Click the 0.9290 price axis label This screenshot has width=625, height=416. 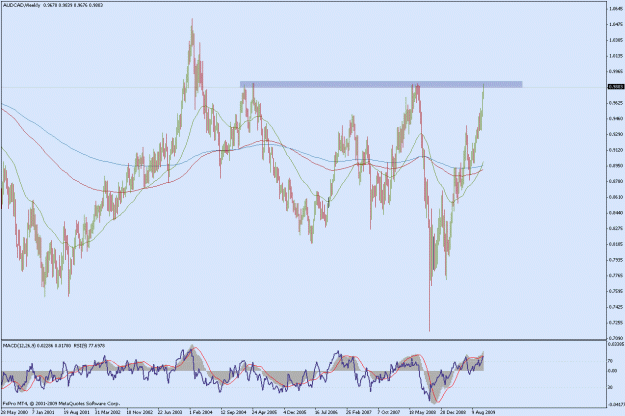(x=616, y=134)
